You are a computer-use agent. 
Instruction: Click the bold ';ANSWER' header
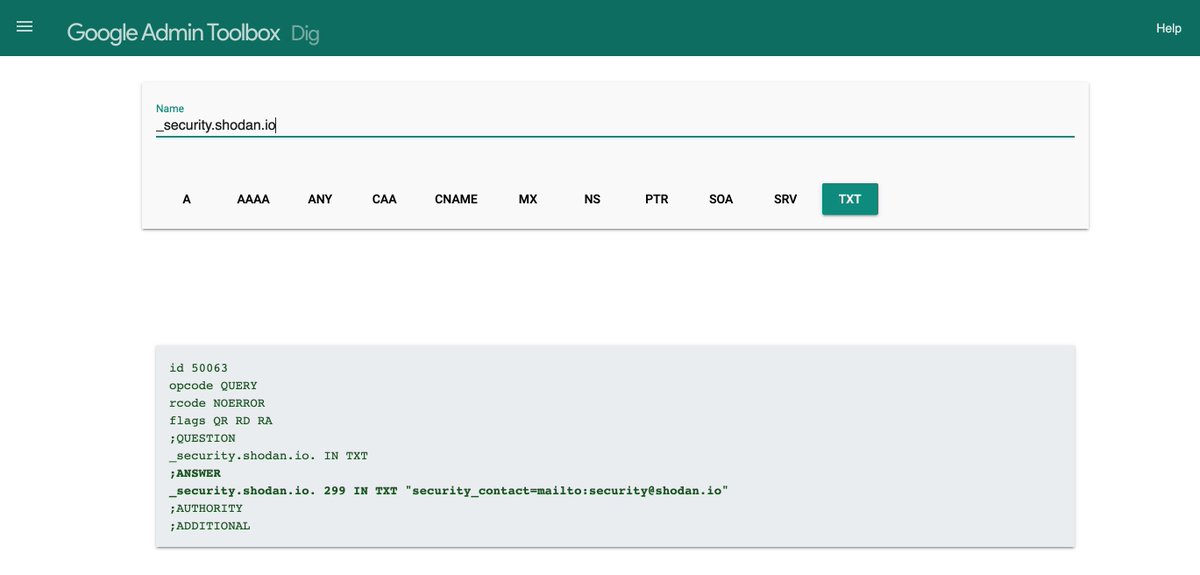(x=195, y=473)
